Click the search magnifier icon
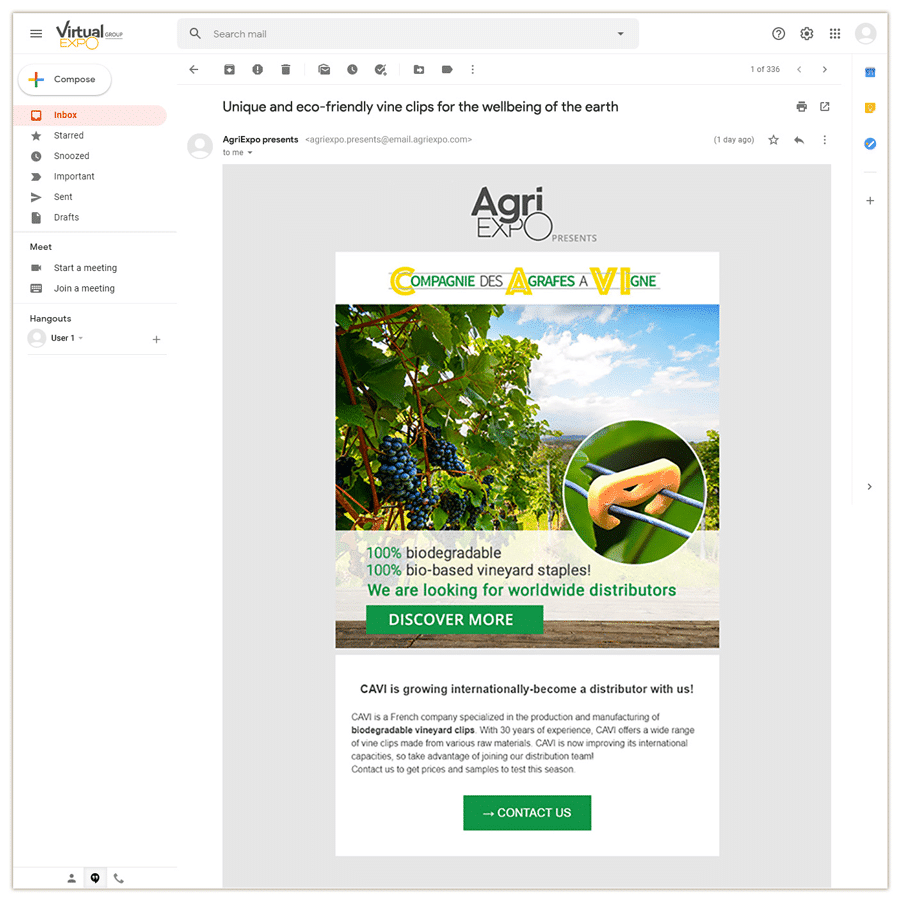The image size is (900, 901). (195, 34)
